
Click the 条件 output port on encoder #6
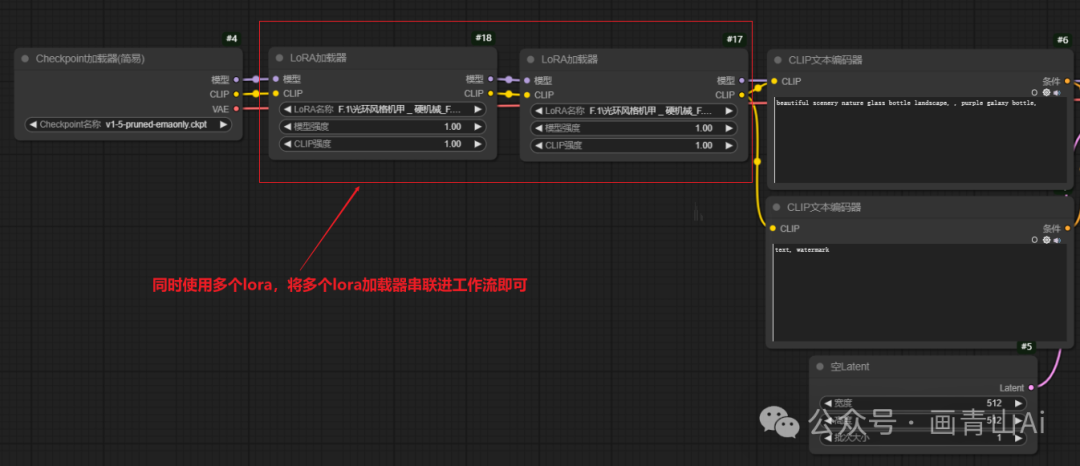pos(1068,81)
